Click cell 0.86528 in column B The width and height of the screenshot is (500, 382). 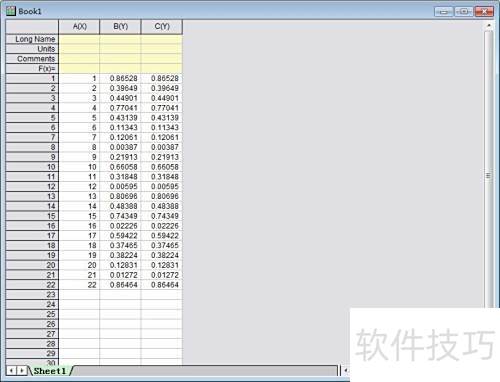click(120, 78)
